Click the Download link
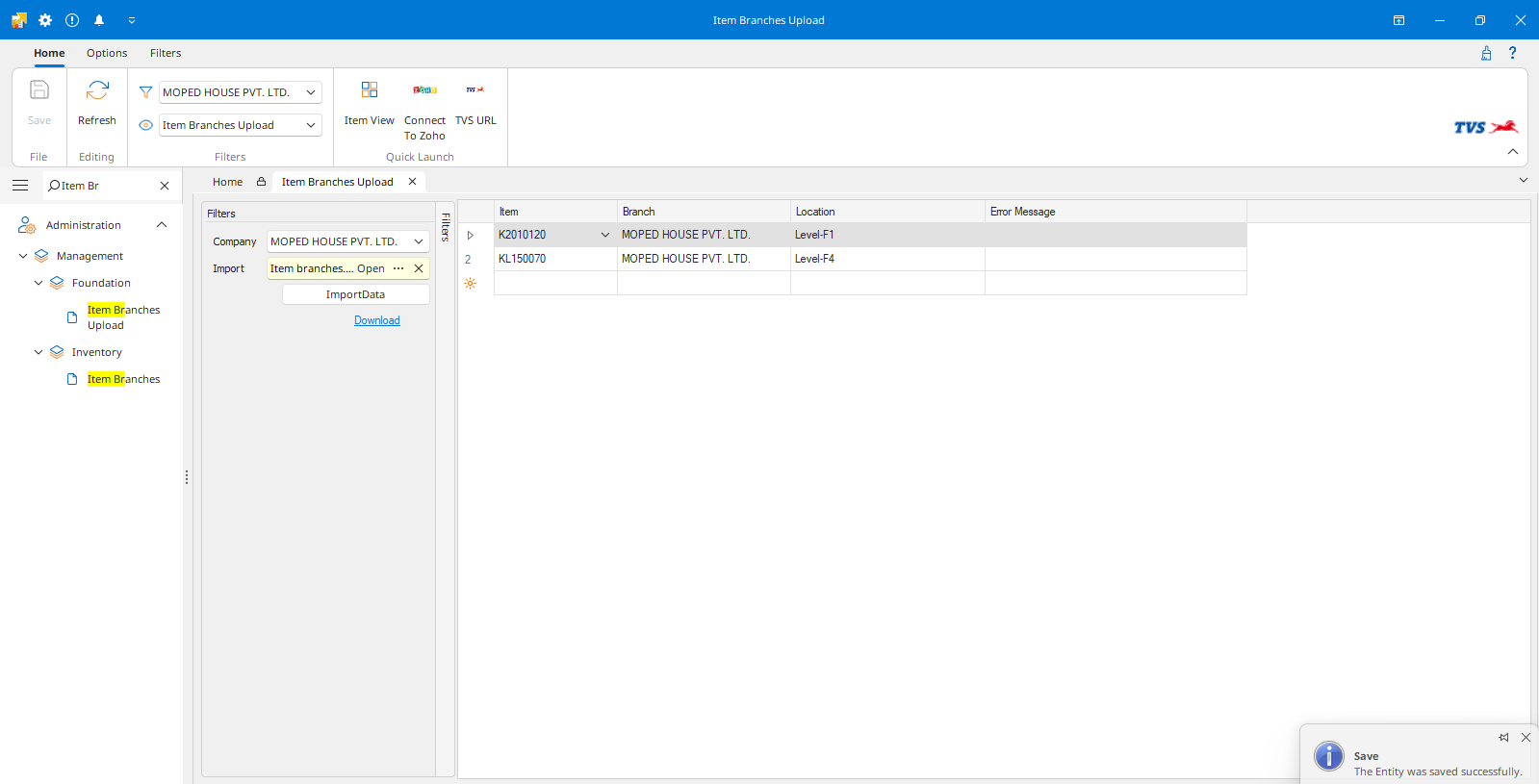The width and height of the screenshot is (1539, 784). click(x=376, y=321)
